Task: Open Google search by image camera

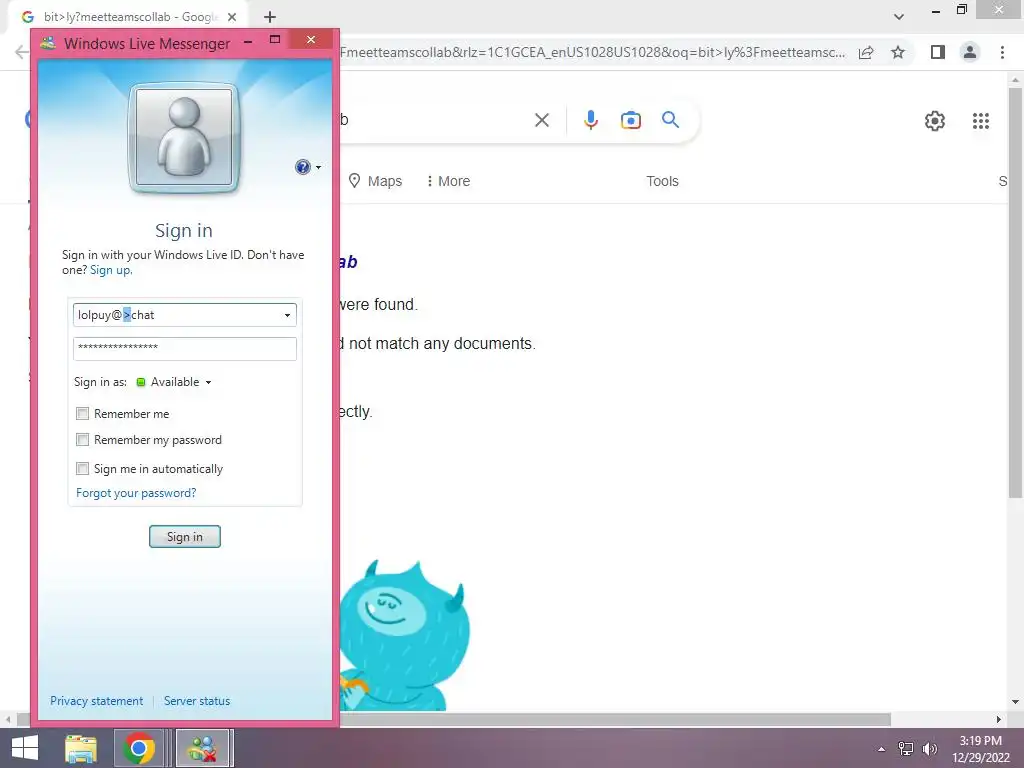Action: click(x=630, y=120)
